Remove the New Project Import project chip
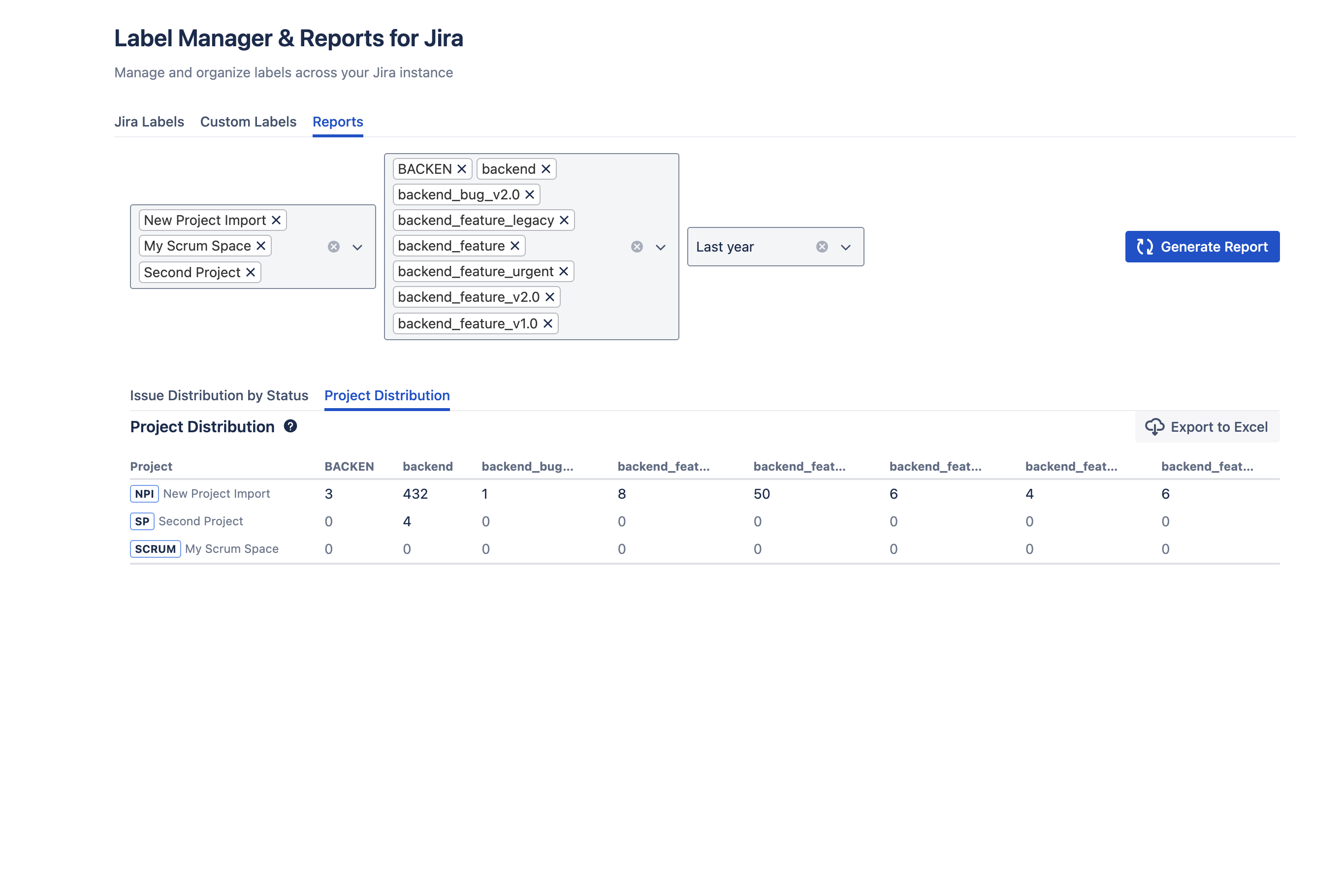Screen dimensions: 1342x896 (x=276, y=220)
